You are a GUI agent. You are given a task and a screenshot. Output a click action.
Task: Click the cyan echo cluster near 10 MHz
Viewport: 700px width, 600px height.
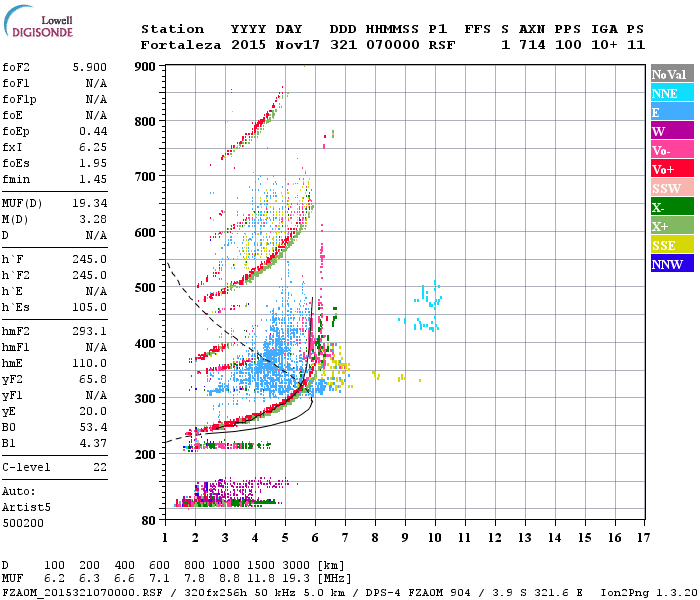[426, 307]
